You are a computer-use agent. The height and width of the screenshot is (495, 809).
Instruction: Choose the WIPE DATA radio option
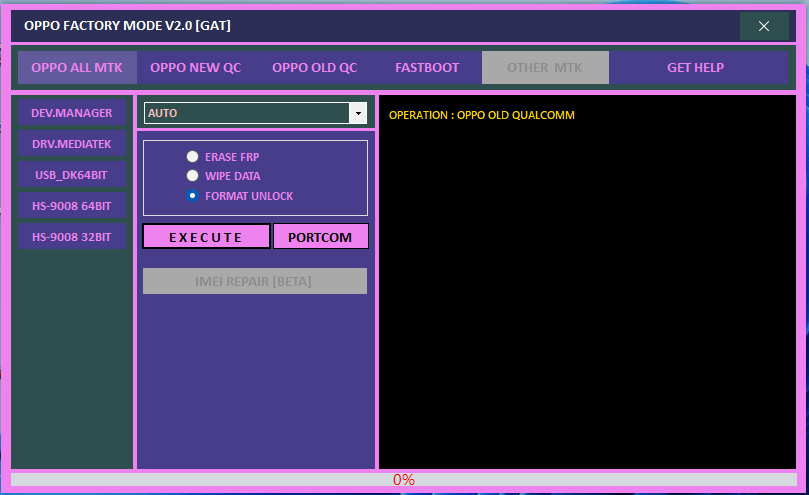[192, 176]
